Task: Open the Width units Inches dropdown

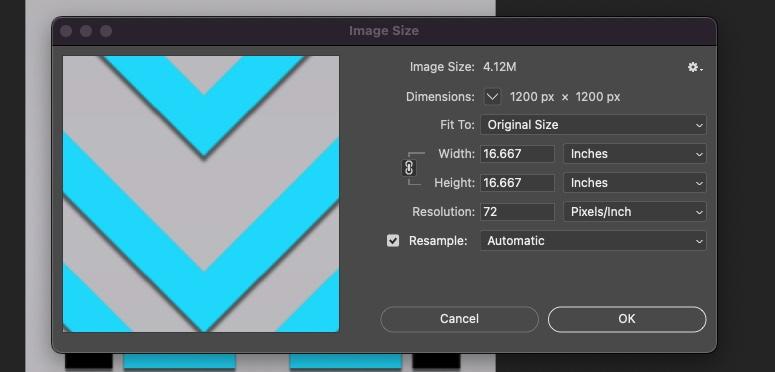Action: (x=635, y=154)
